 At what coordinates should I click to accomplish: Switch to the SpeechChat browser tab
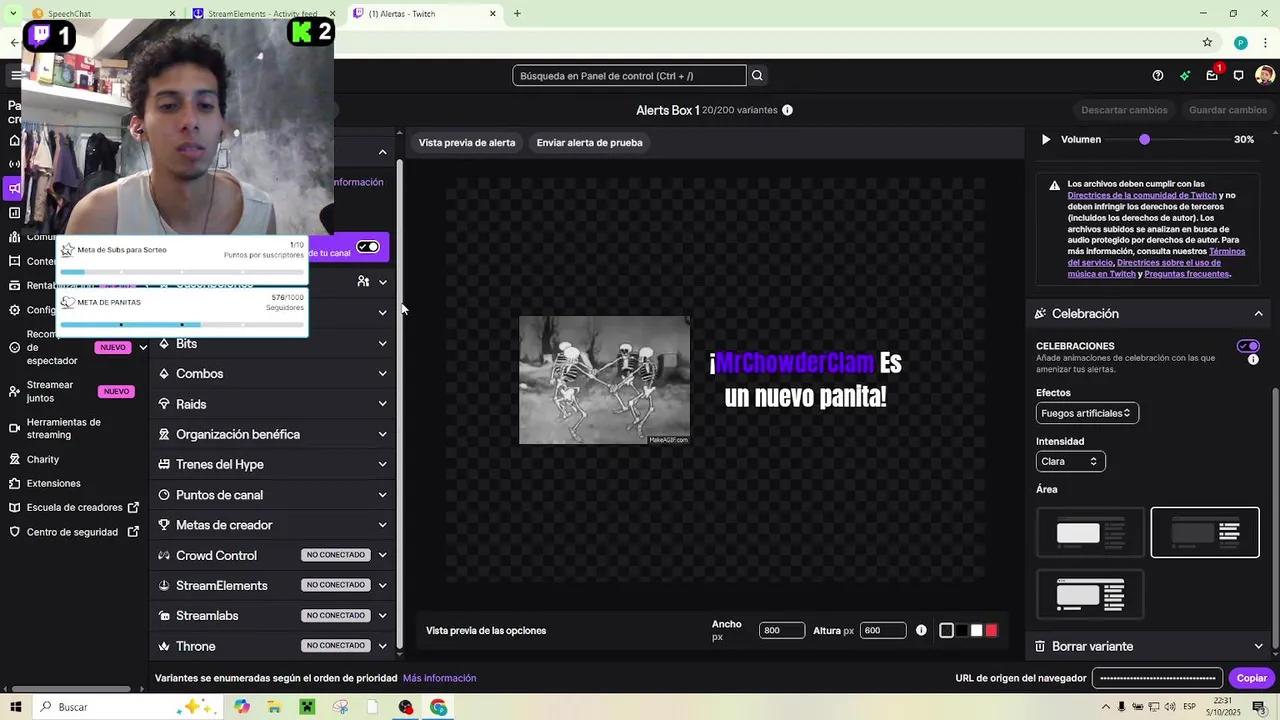pyautogui.click(x=105, y=14)
